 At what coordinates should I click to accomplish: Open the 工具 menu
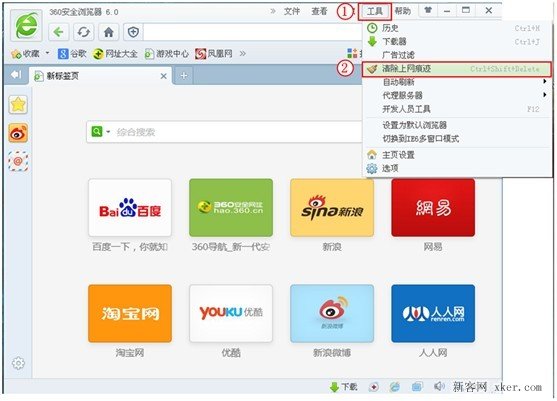[x=375, y=12]
